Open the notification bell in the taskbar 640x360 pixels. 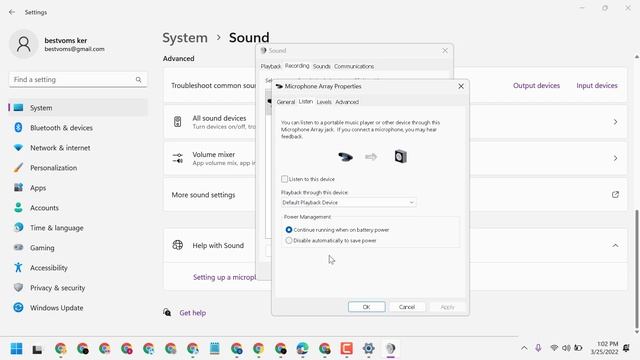tap(626, 348)
